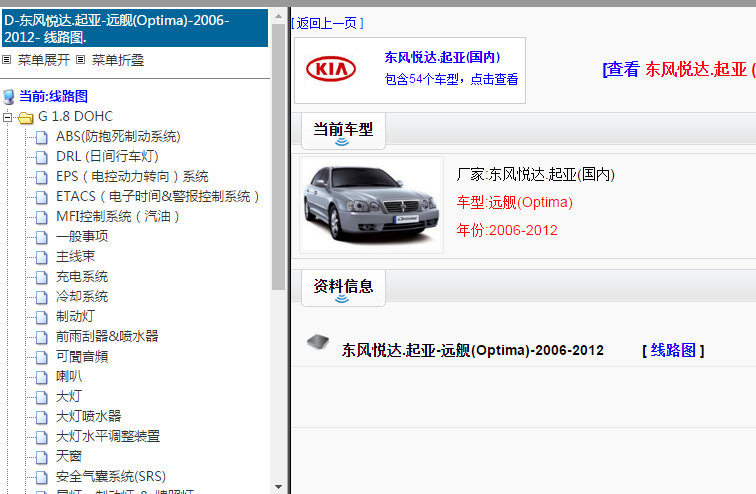Open the 线路图 link in 资料信息
Screen dimensions: 756x494
point(673,350)
